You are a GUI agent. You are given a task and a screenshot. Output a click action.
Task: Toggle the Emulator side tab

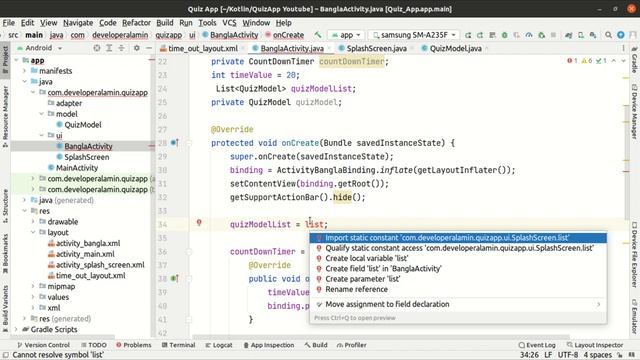tap(635, 316)
